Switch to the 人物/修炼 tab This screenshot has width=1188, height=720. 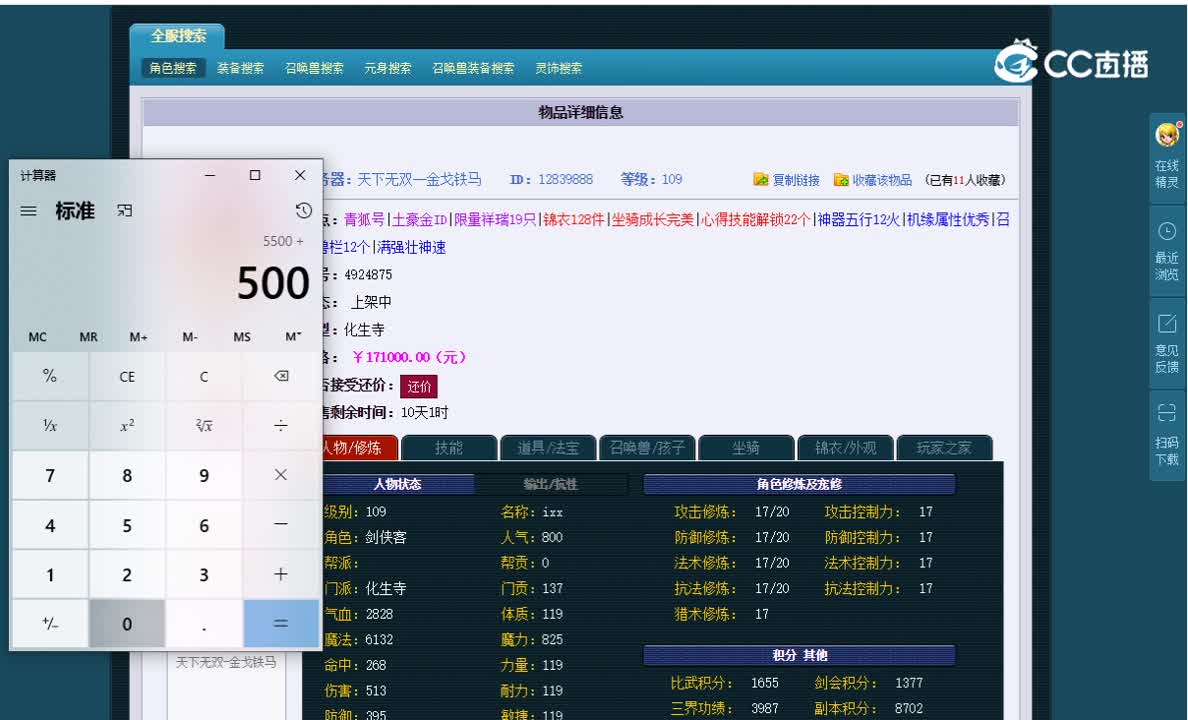[359, 448]
